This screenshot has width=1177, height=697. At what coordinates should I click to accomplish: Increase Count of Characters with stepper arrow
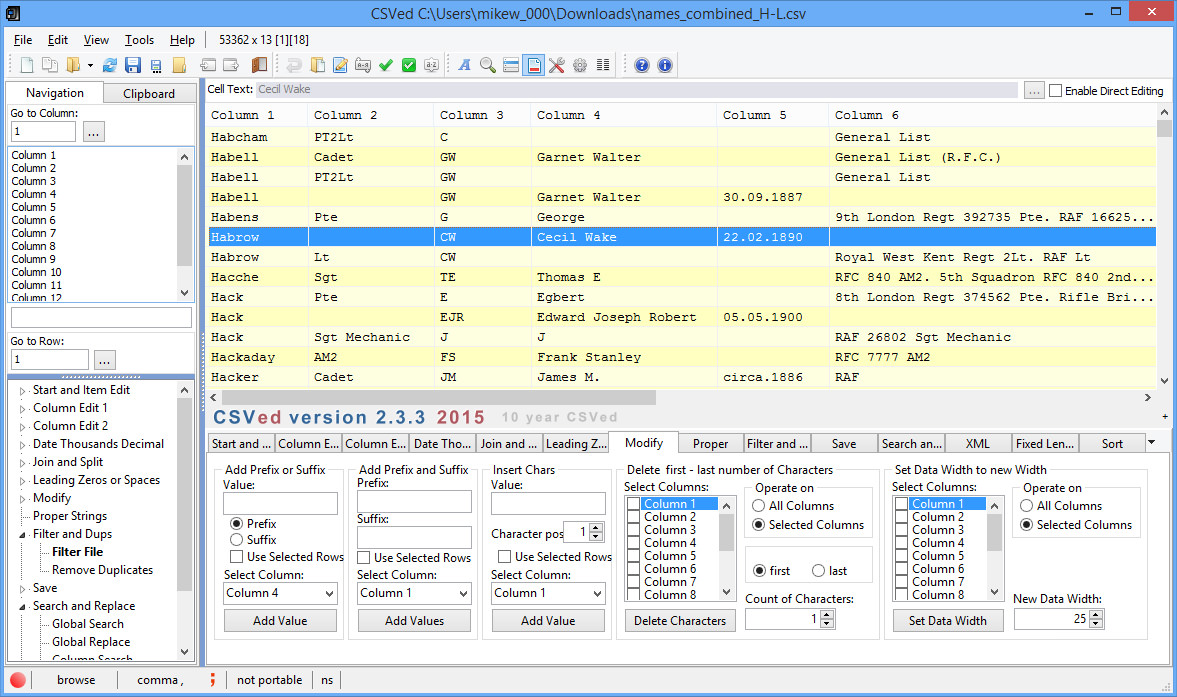pos(828,614)
